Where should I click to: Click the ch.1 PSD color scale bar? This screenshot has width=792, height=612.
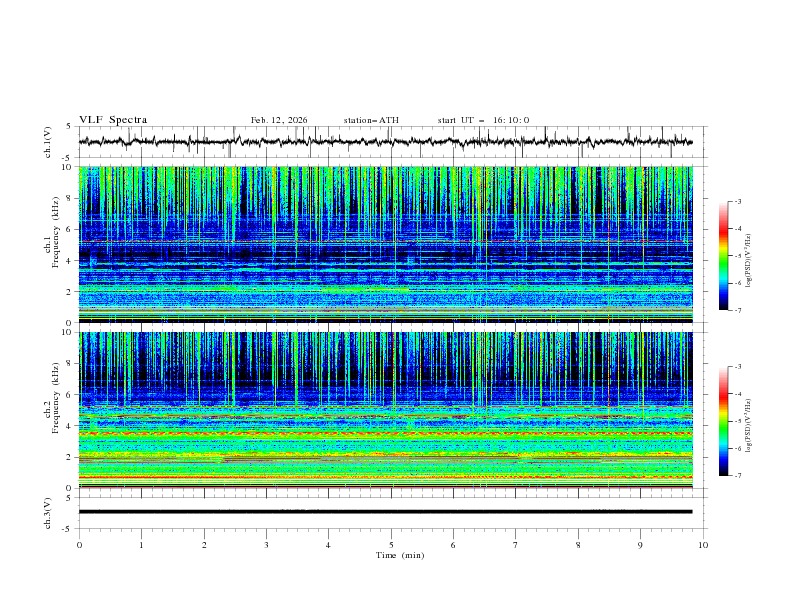(x=724, y=256)
